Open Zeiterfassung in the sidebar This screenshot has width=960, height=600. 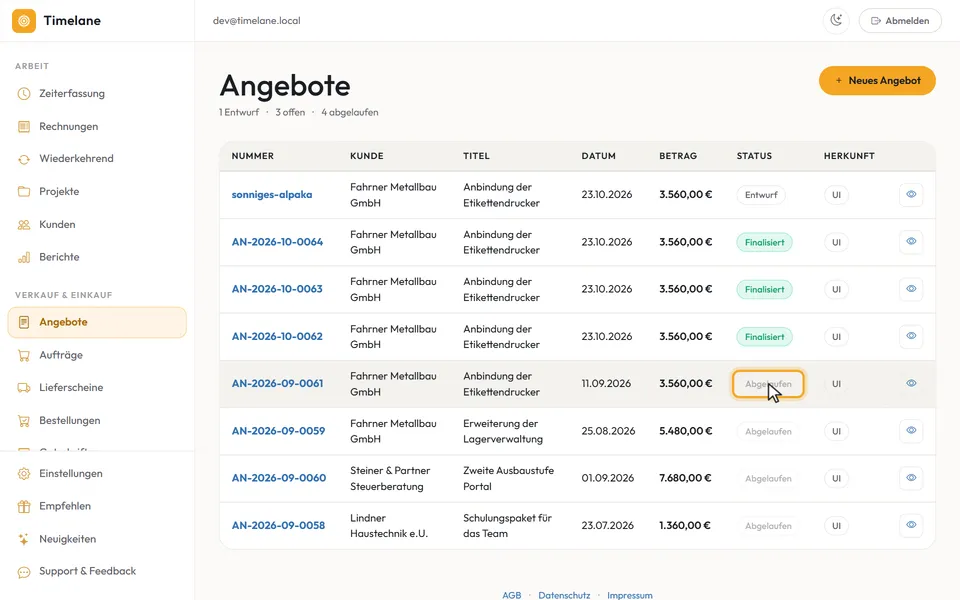[97, 94]
